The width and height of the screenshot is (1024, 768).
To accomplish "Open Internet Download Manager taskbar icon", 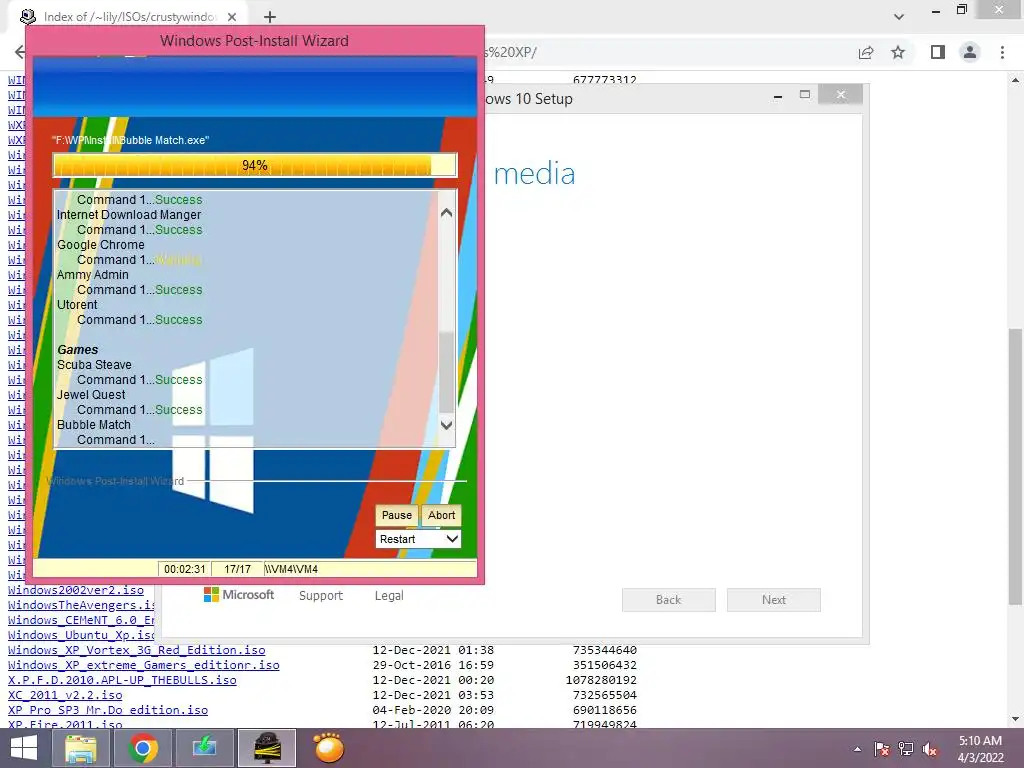I will 204,748.
